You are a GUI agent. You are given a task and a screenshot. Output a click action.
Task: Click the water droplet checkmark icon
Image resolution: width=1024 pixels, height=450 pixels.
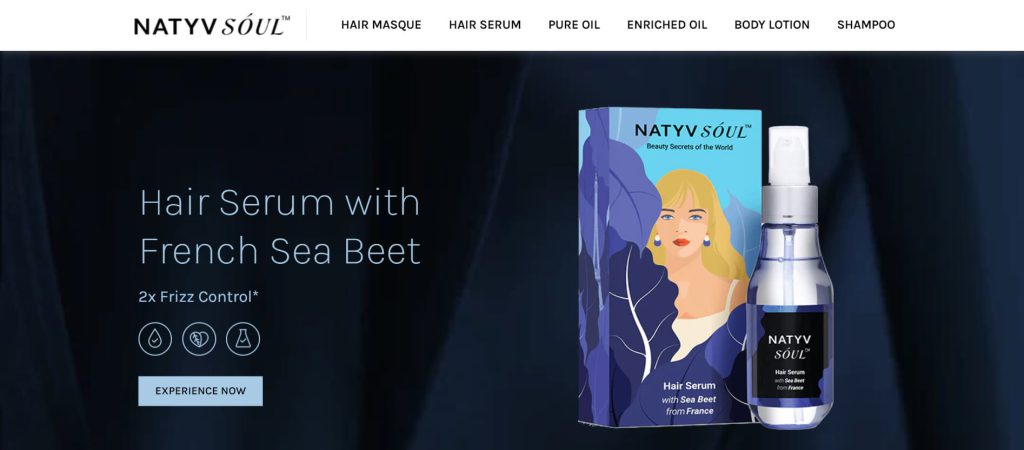(155, 339)
